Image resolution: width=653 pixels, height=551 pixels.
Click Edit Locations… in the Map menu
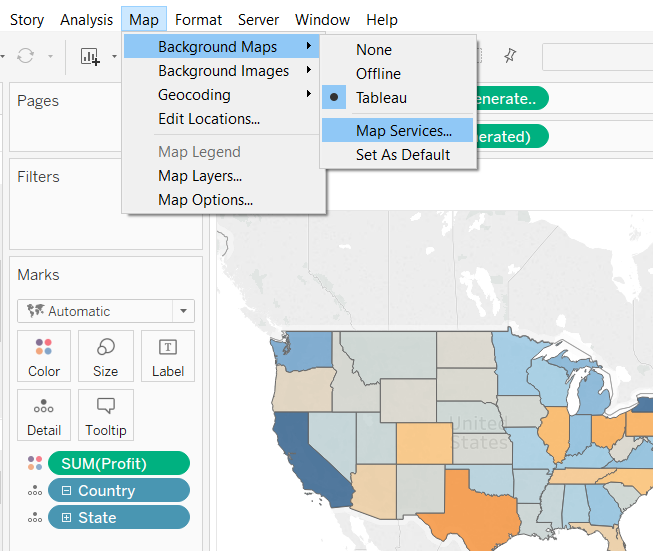tap(209, 119)
